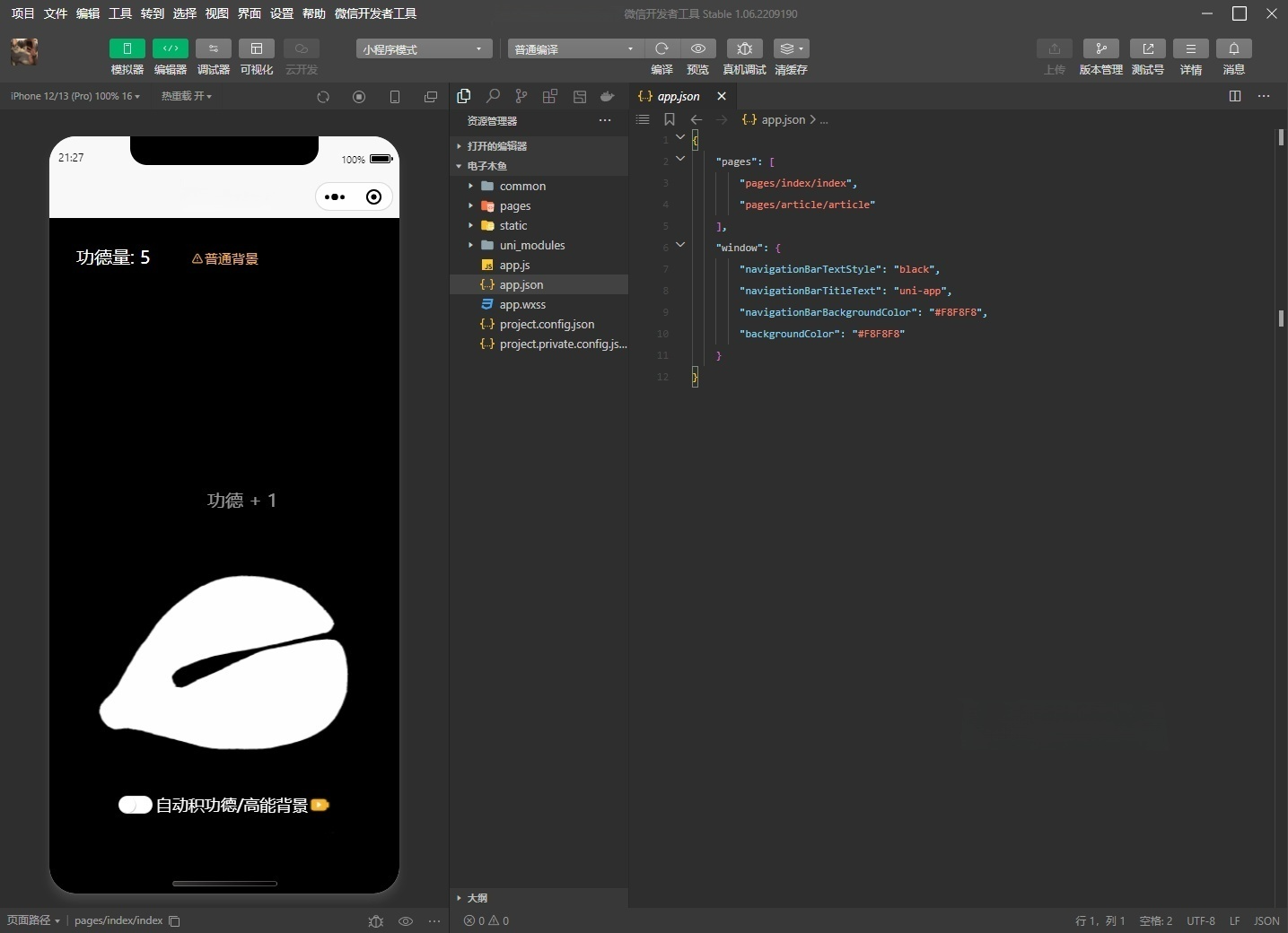Open the Tools (工具) menu
This screenshot has height=933, width=1288.
coord(119,13)
